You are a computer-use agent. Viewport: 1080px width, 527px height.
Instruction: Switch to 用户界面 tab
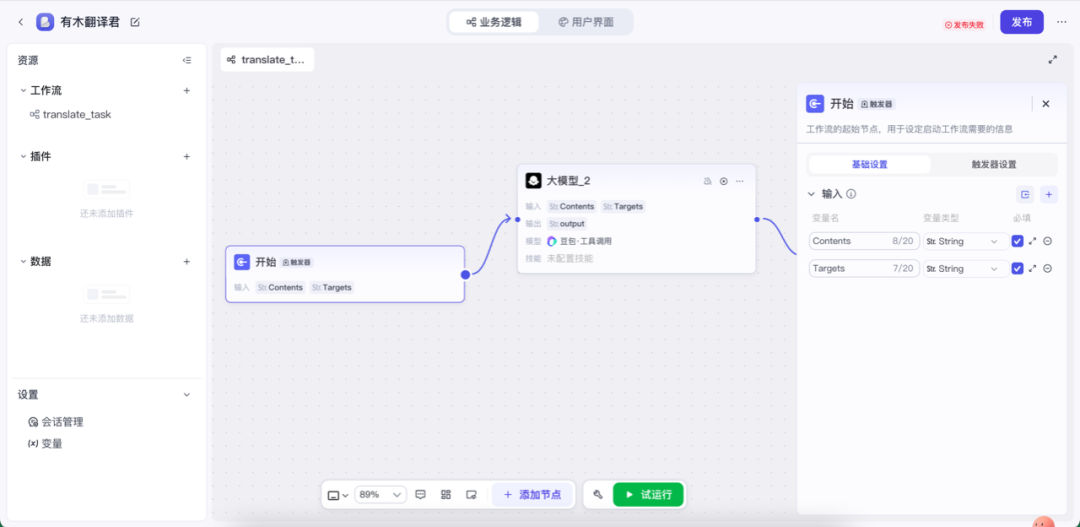click(x=585, y=22)
